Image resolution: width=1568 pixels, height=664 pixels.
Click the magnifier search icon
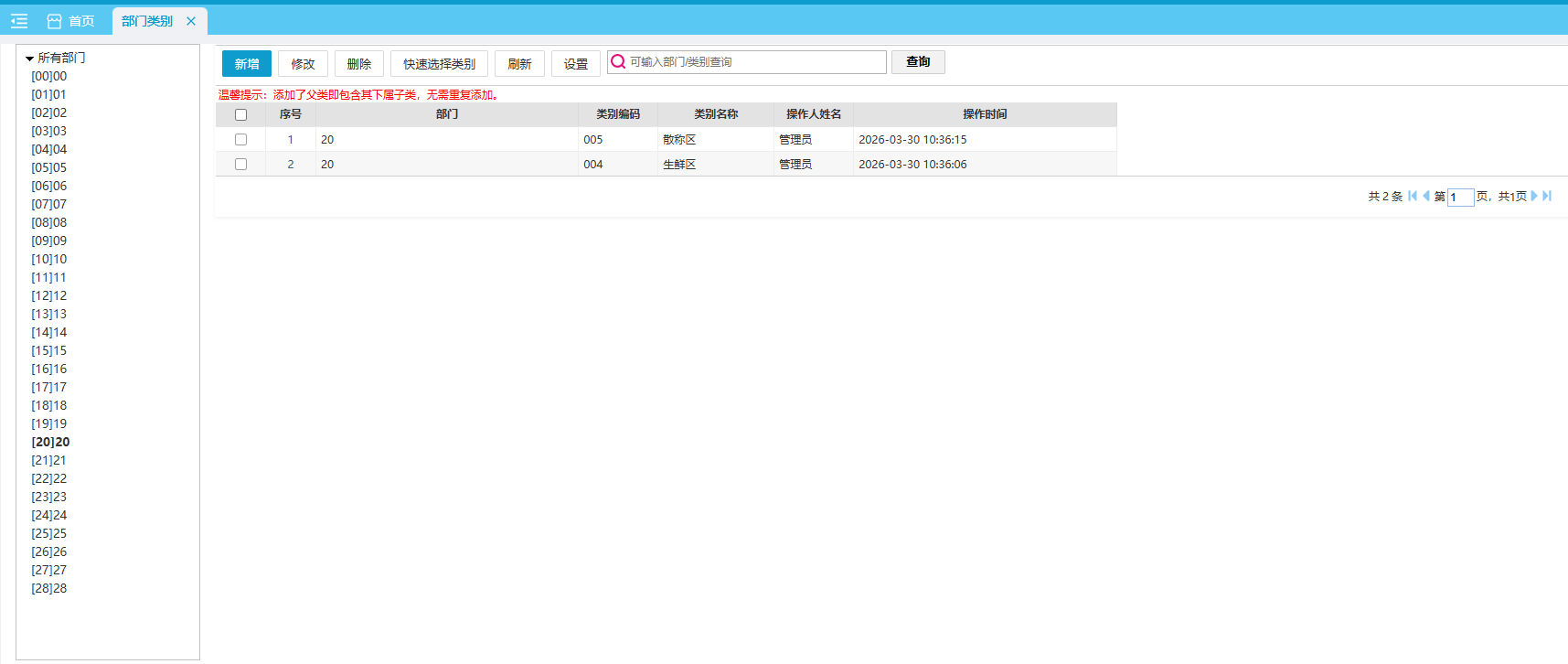(618, 61)
